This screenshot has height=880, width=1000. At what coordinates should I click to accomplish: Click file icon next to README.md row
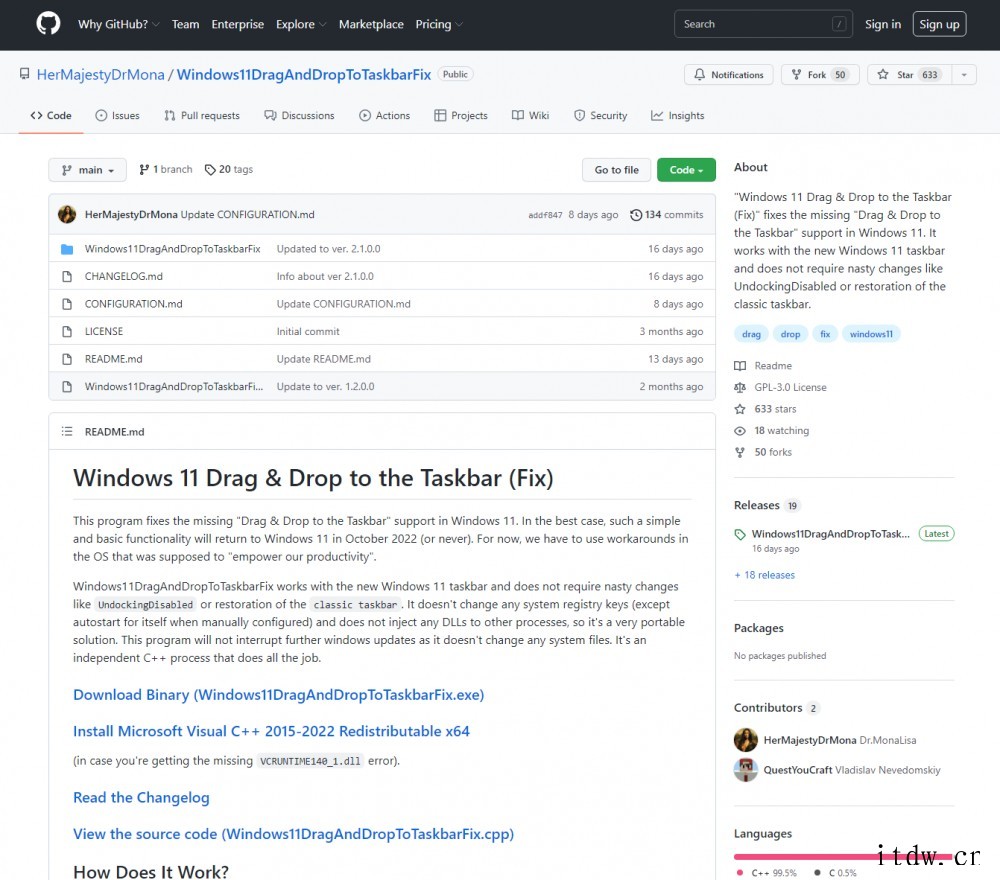click(67, 359)
